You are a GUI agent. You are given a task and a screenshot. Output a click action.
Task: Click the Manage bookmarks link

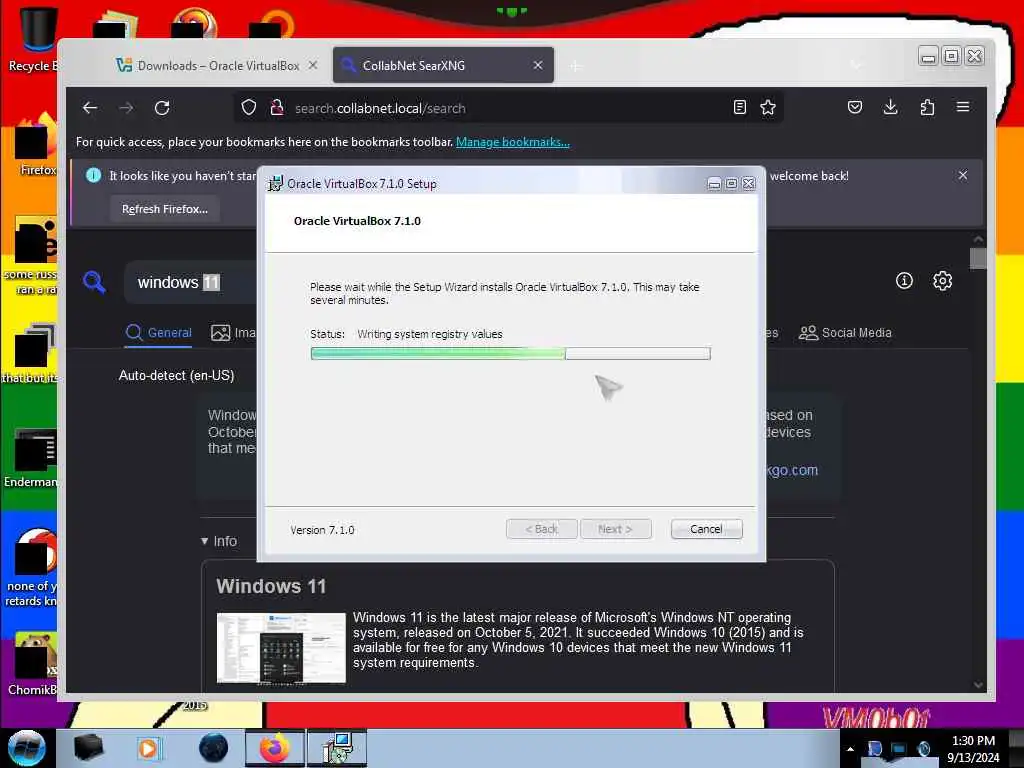pyautogui.click(x=513, y=142)
